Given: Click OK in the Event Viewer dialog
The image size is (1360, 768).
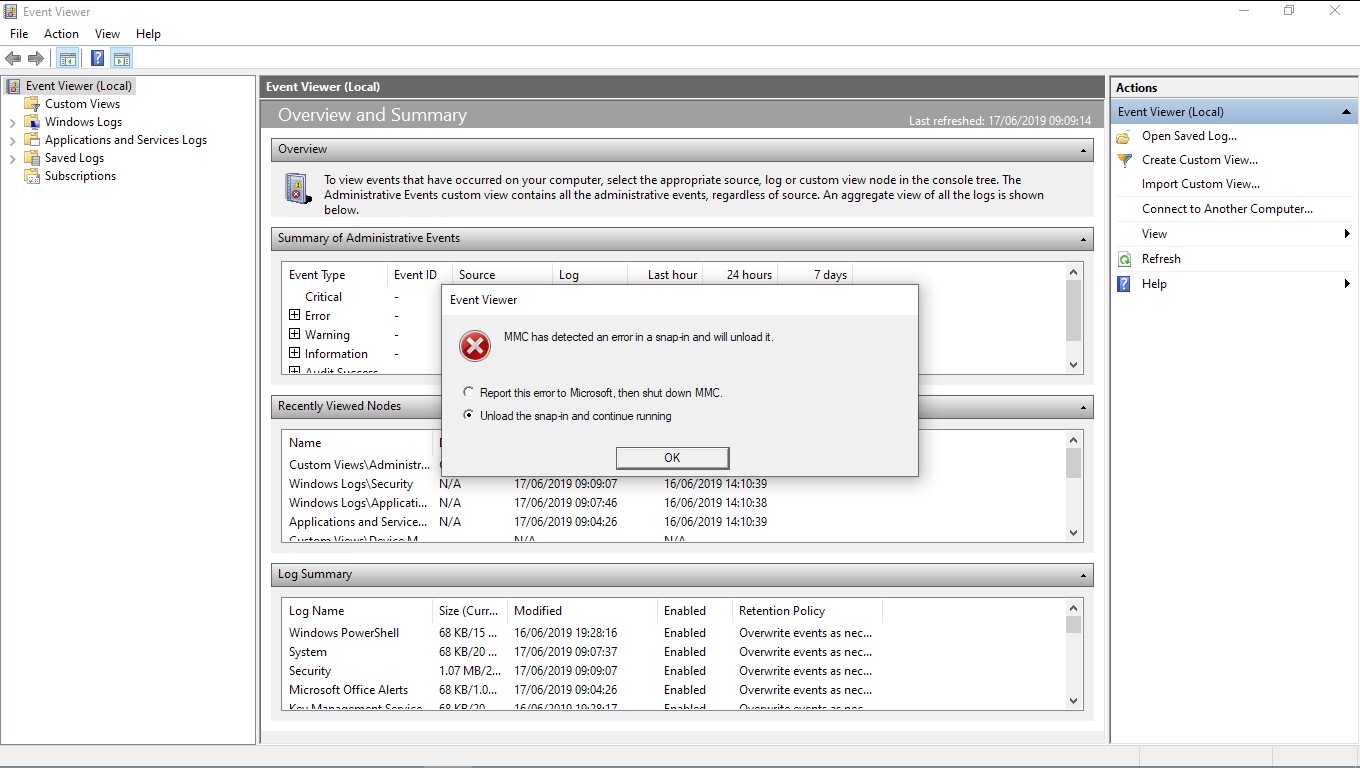Looking at the screenshot, I should coord(672,457).
